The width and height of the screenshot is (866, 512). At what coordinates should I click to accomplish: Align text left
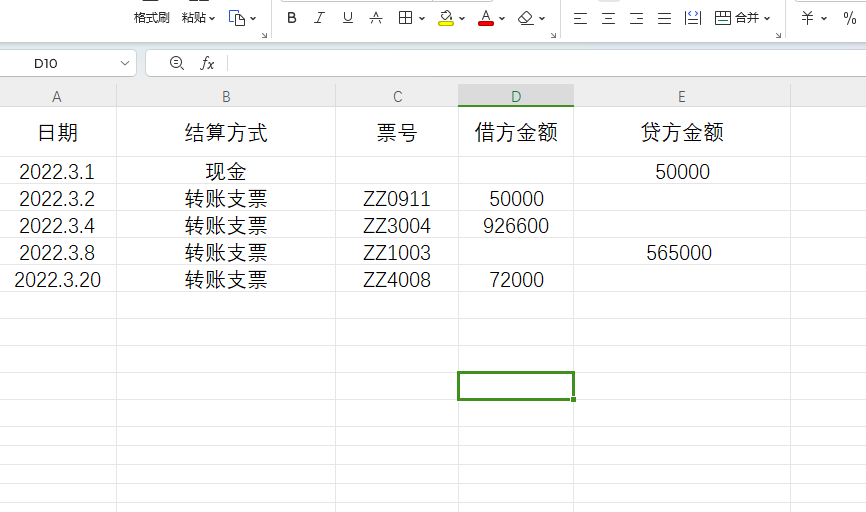580,18
